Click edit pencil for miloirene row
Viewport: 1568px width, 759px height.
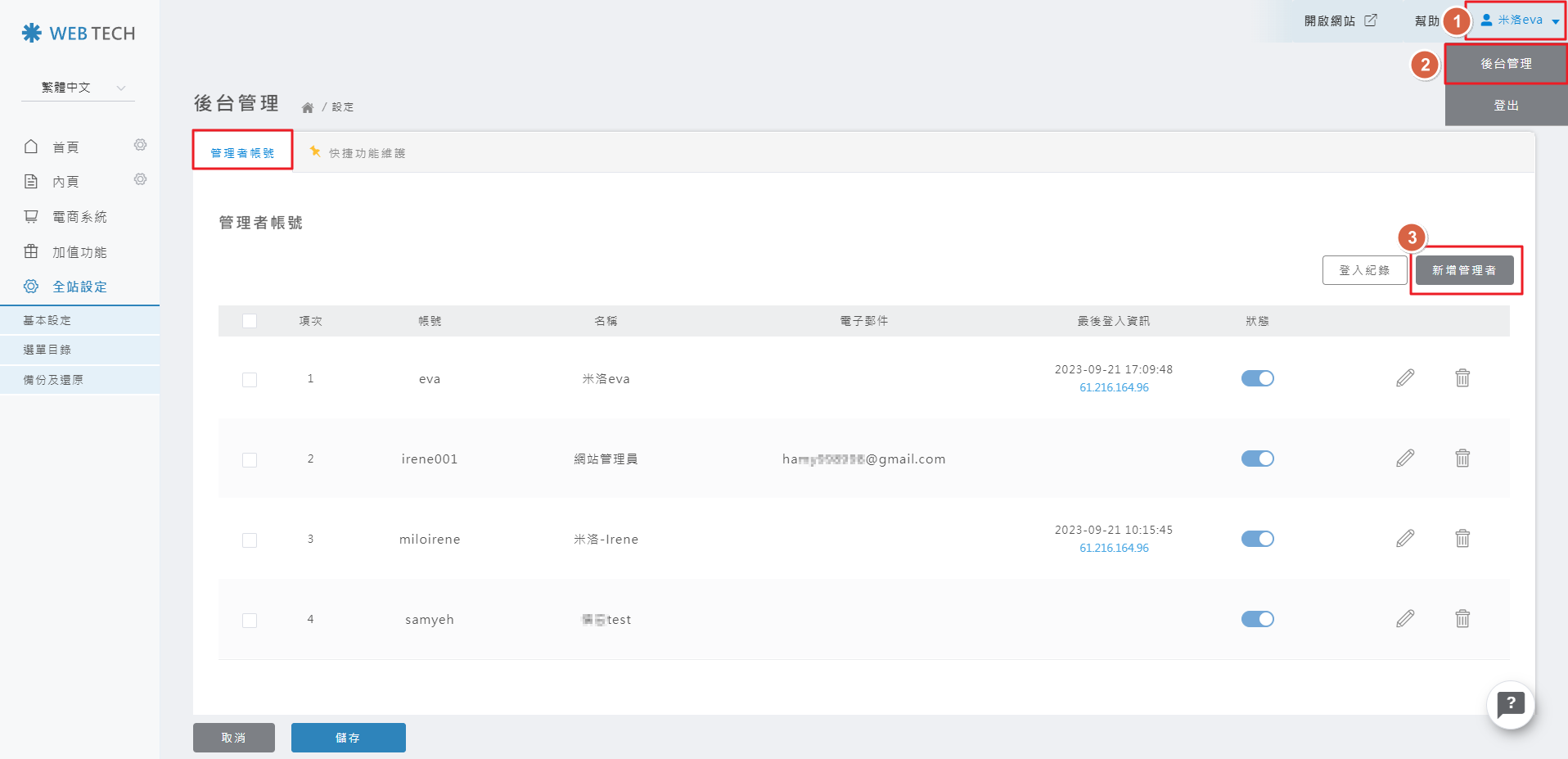point(1404,539)
